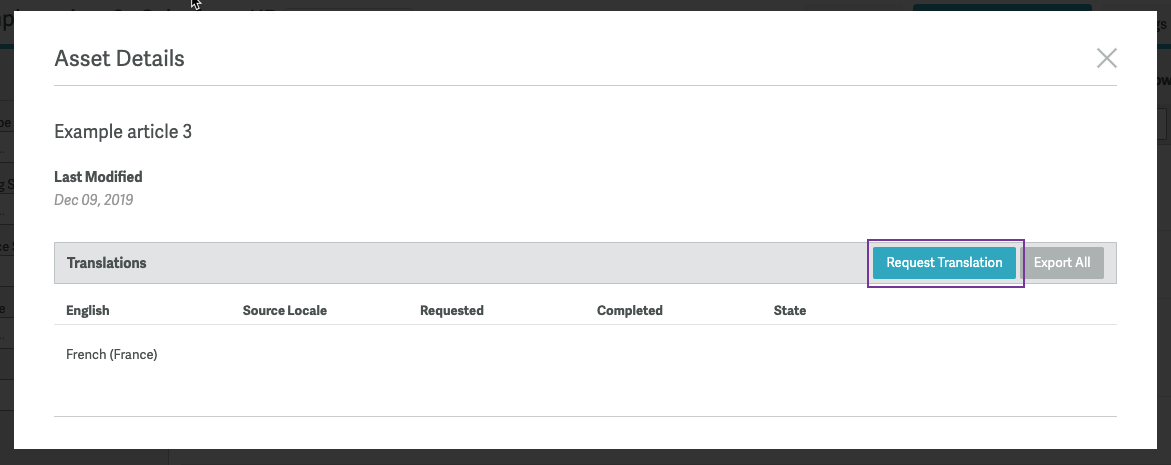Click the Dec 09, 2019 date text
This screenshot has width=1171, height=465.
pos(93,200)
